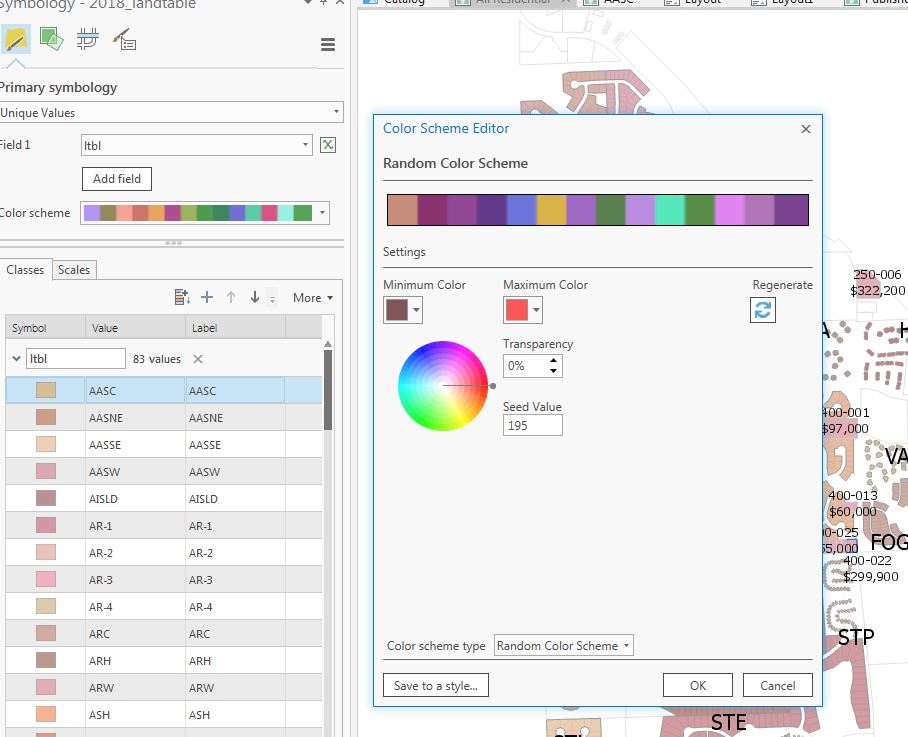This screenshot has height=737, width=908.
Task: Open the Color scheme type dropdown
Action: click(x=563, y=645)
